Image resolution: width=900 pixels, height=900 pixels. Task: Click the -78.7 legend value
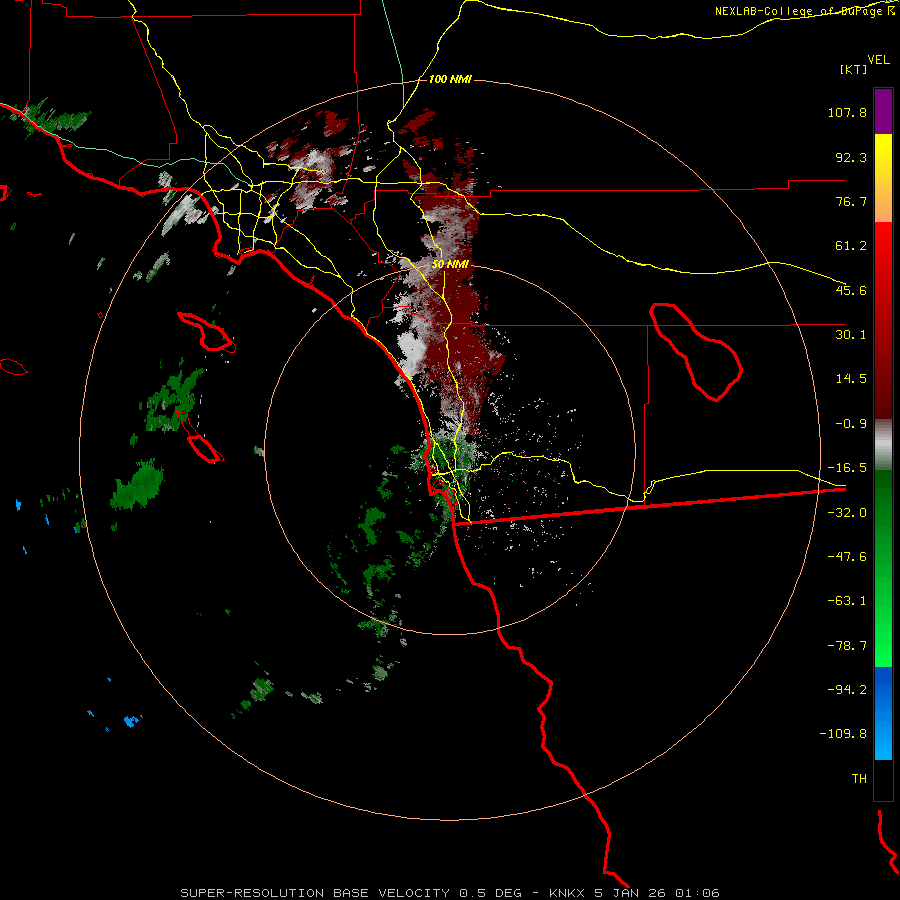coord(847,646)
